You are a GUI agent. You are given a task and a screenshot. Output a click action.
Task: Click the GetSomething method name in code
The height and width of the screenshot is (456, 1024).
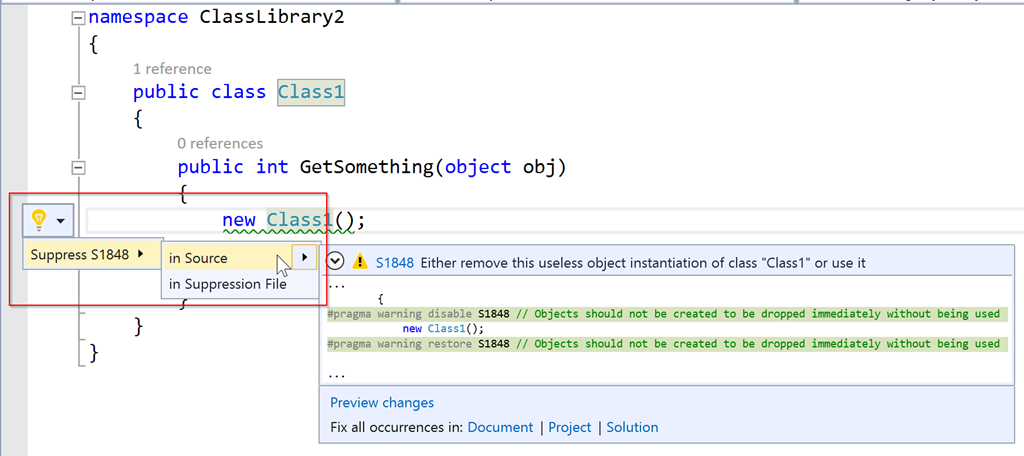[x=367, y=167]
